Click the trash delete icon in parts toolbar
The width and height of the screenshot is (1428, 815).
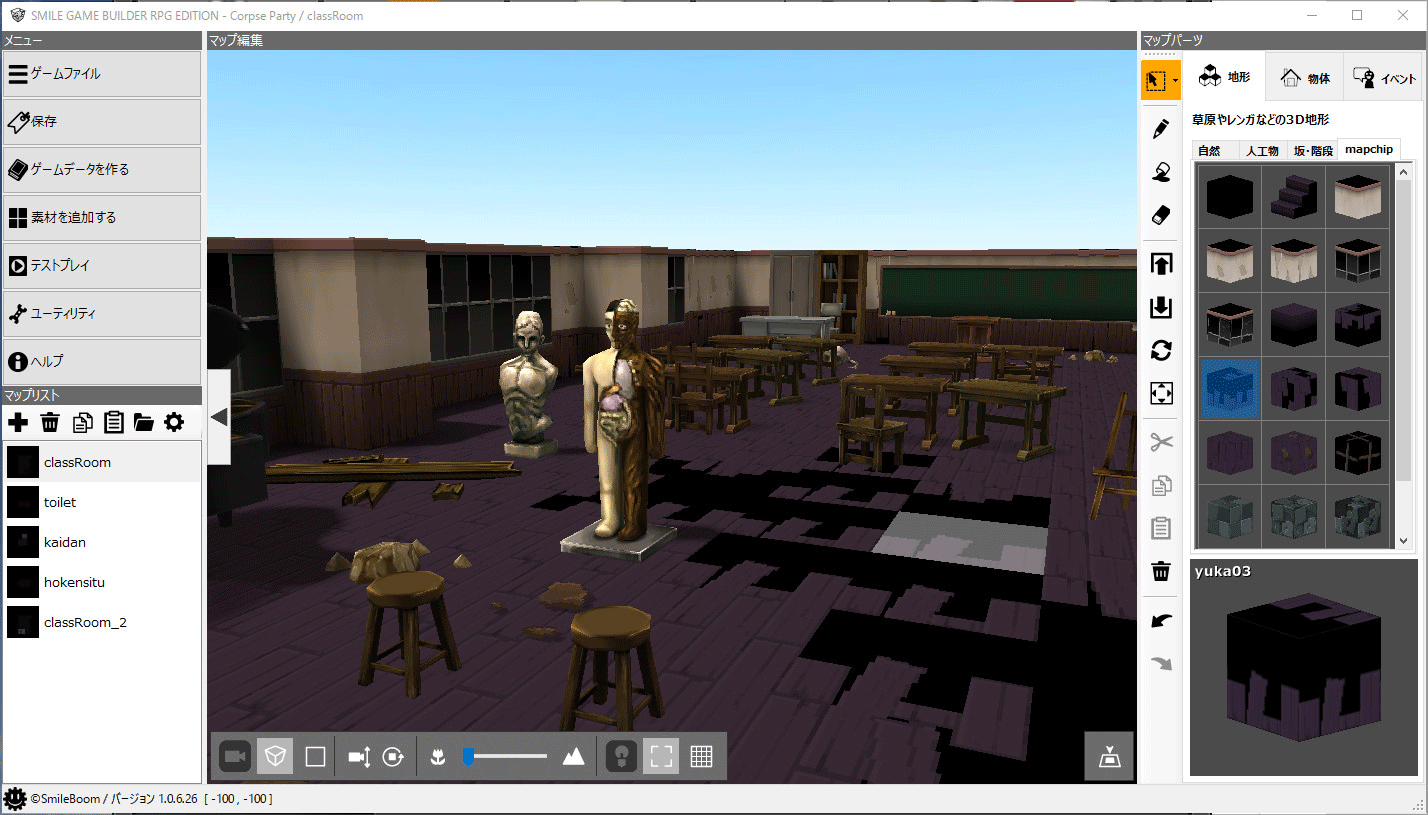(x=1161, y=571)
